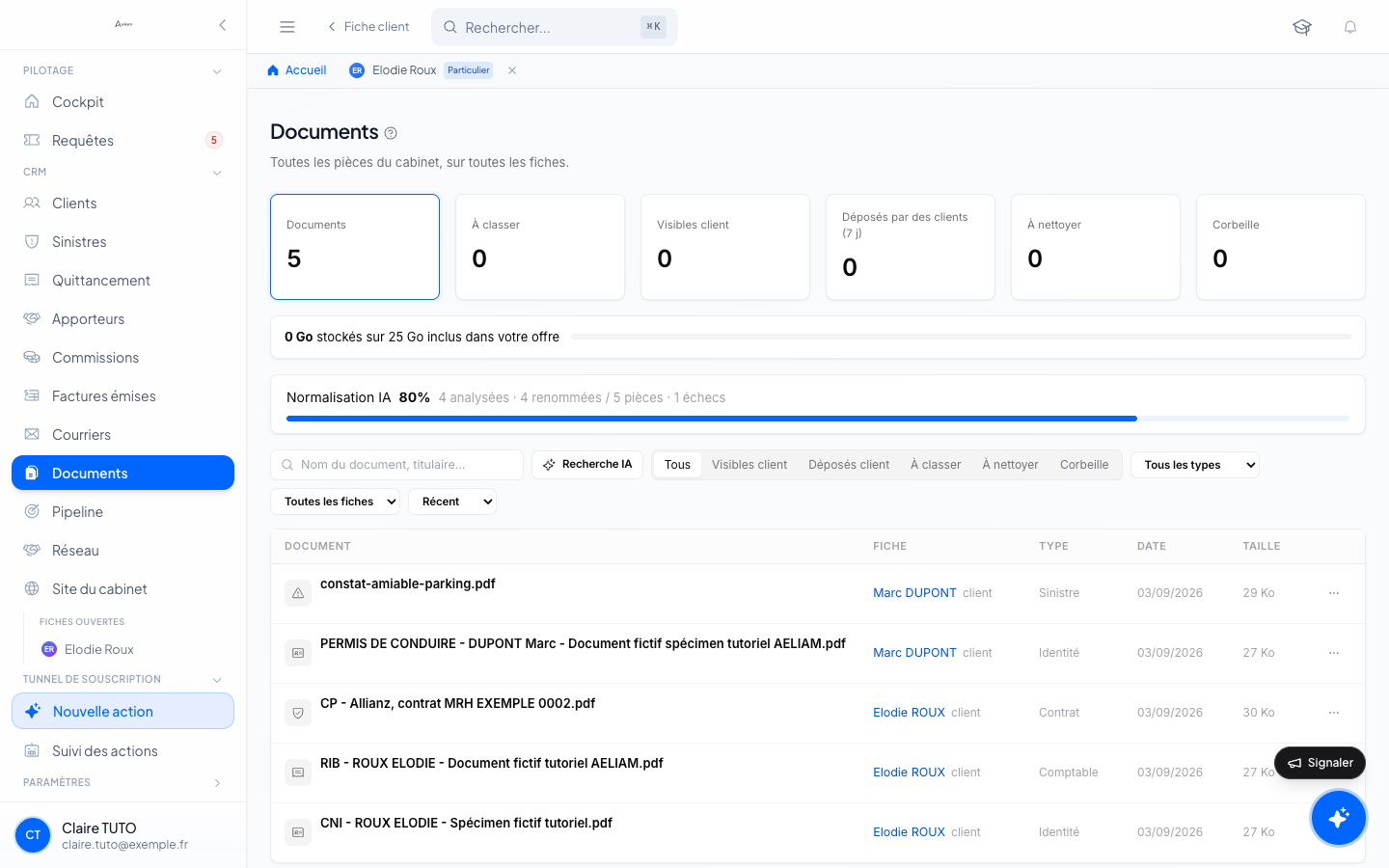Select the À nettoyer filter tab
1389x868 pixels.
[1010, 465]
